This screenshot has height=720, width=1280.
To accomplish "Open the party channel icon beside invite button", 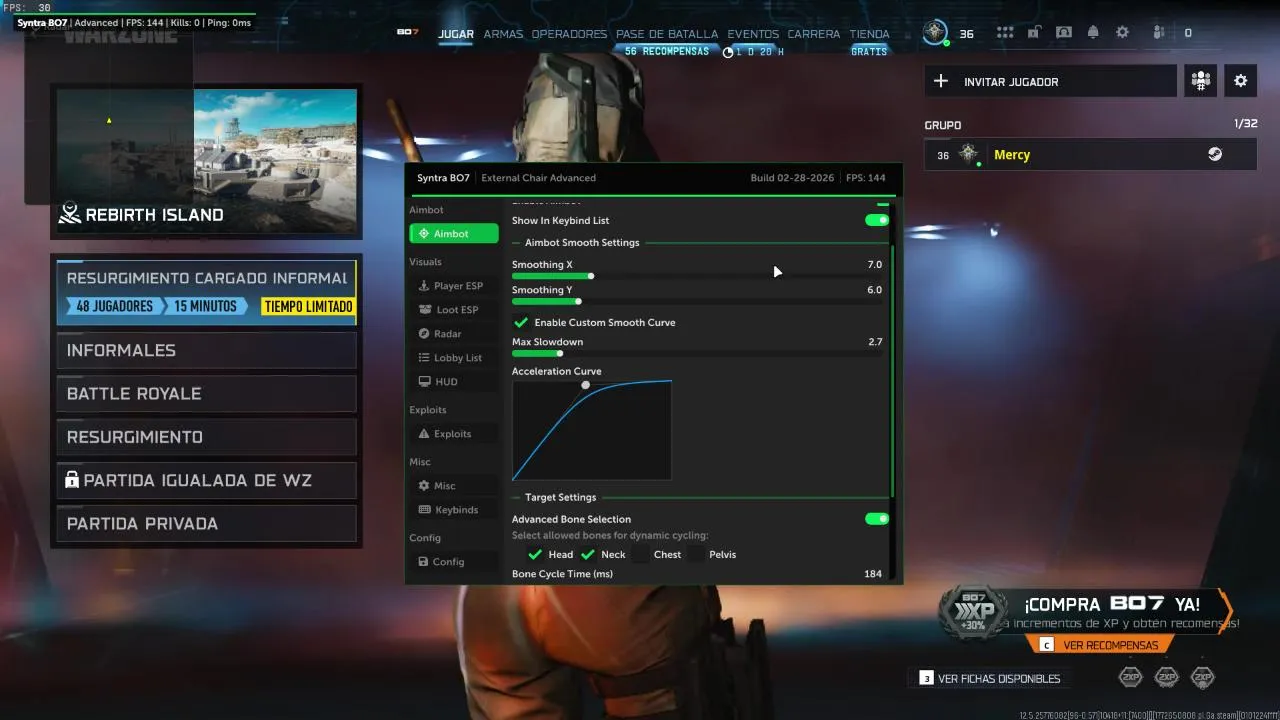I will tap(1200, 81).
